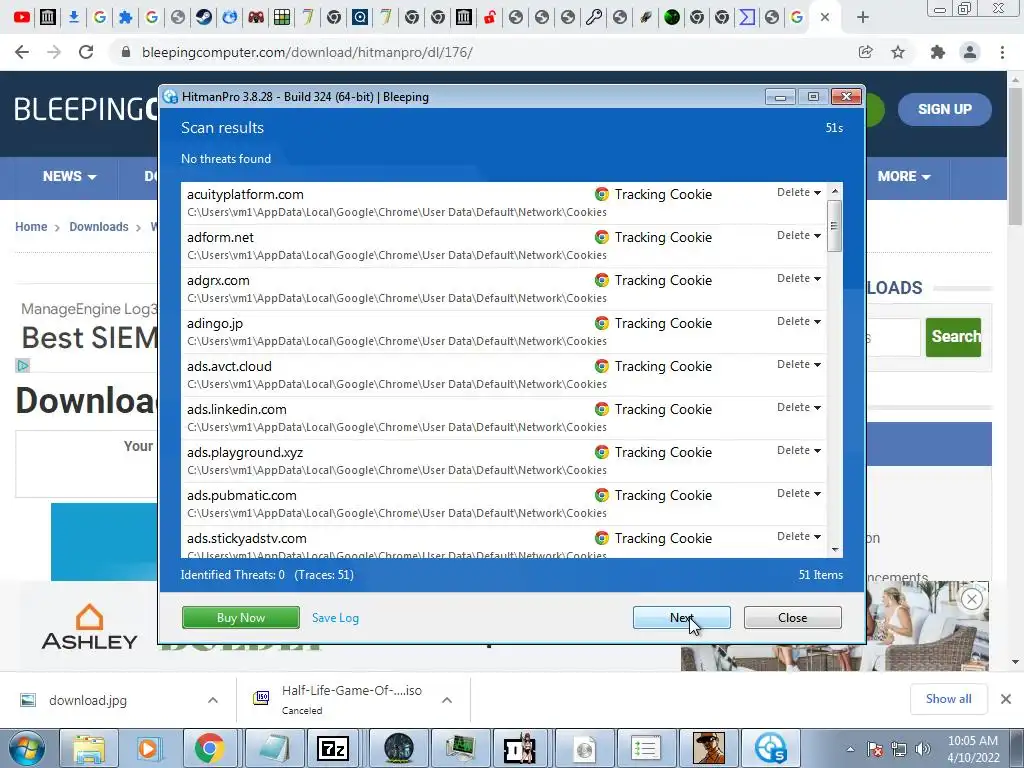Click taskbar clock showing 10:05 AM
The width and height of the screenshot is (1024, 768).
click(x=973, y=749)
